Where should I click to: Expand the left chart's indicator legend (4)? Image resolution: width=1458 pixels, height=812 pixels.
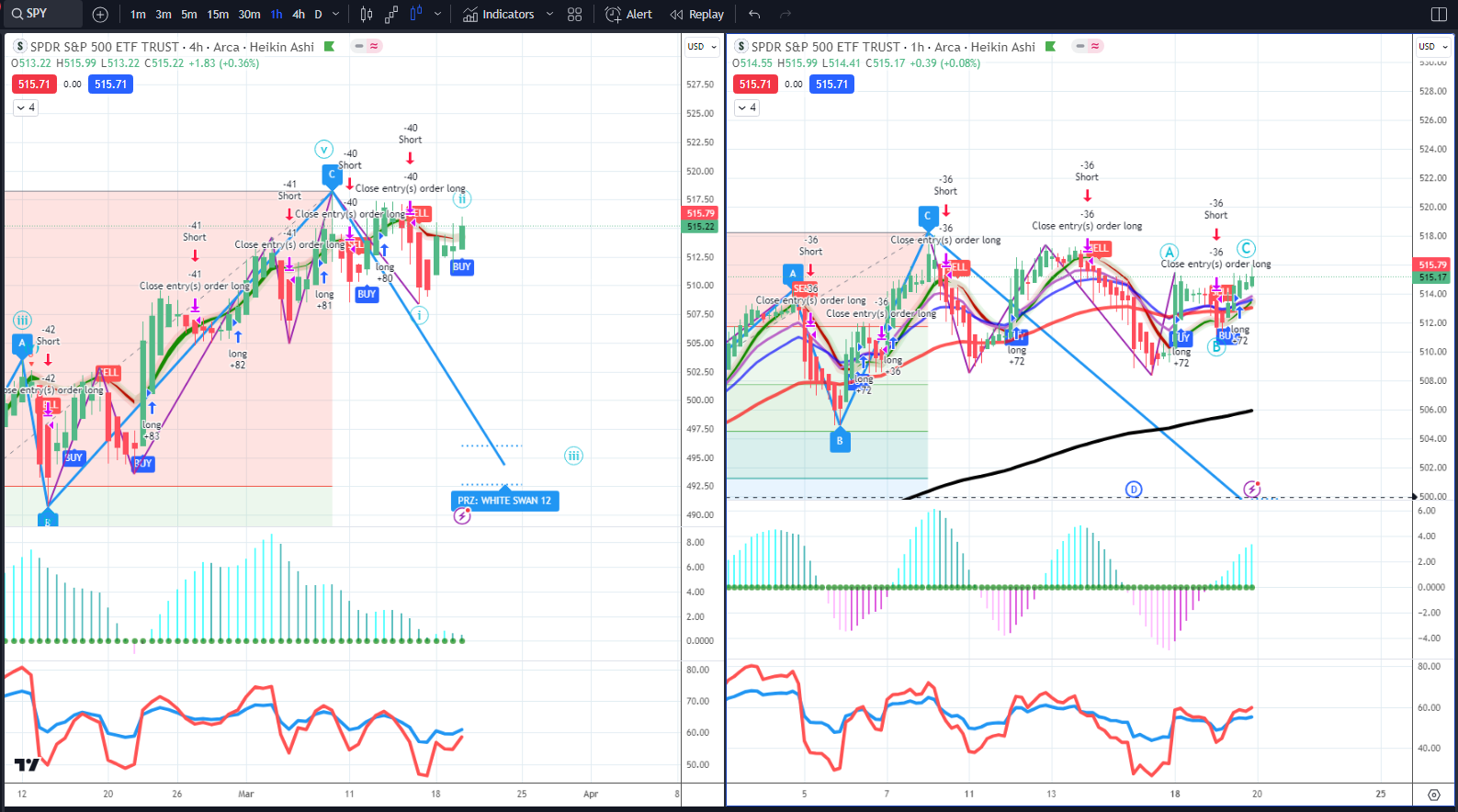[x=26, y=107]
